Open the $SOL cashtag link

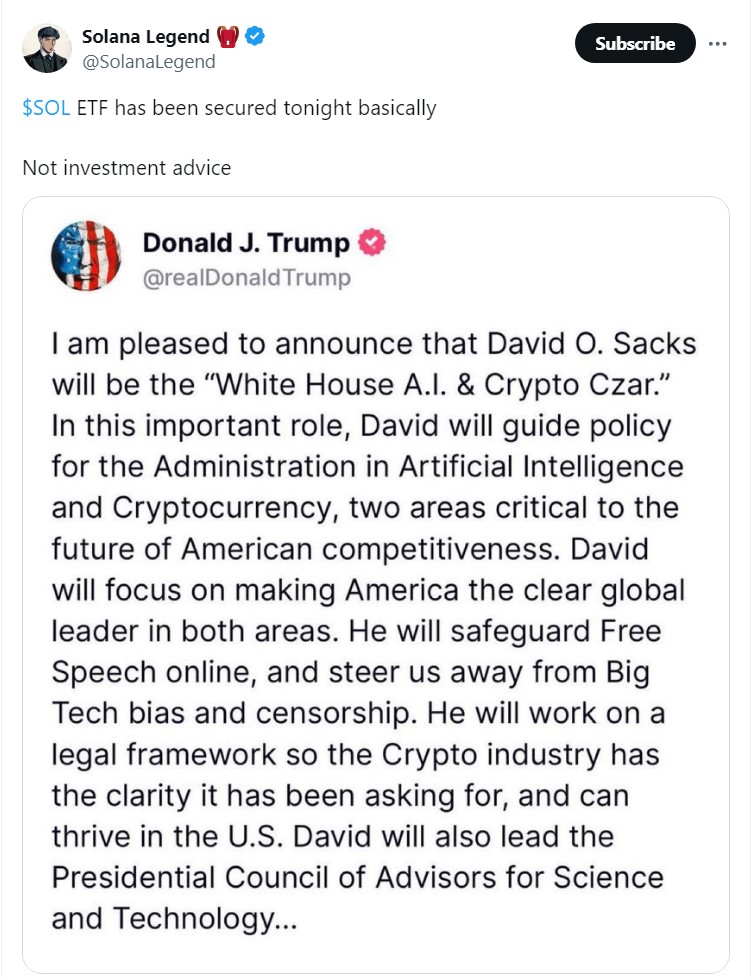click(46, 108)
